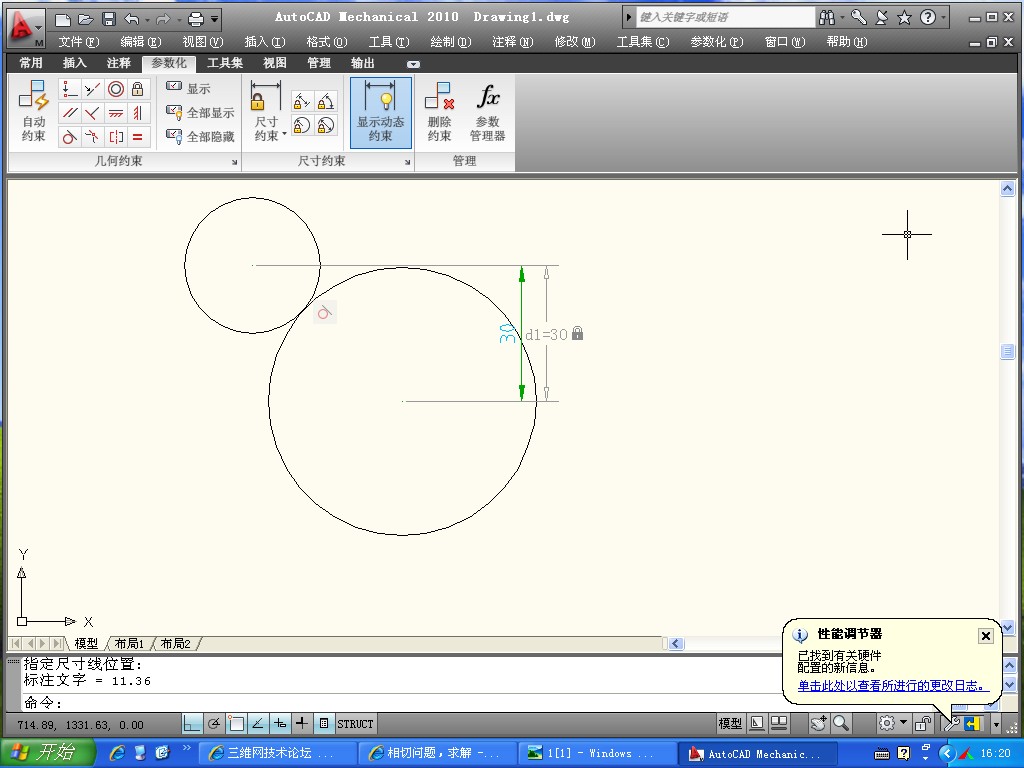Toggle Object Snap Tracking in status bar

[x=258, y=724]
